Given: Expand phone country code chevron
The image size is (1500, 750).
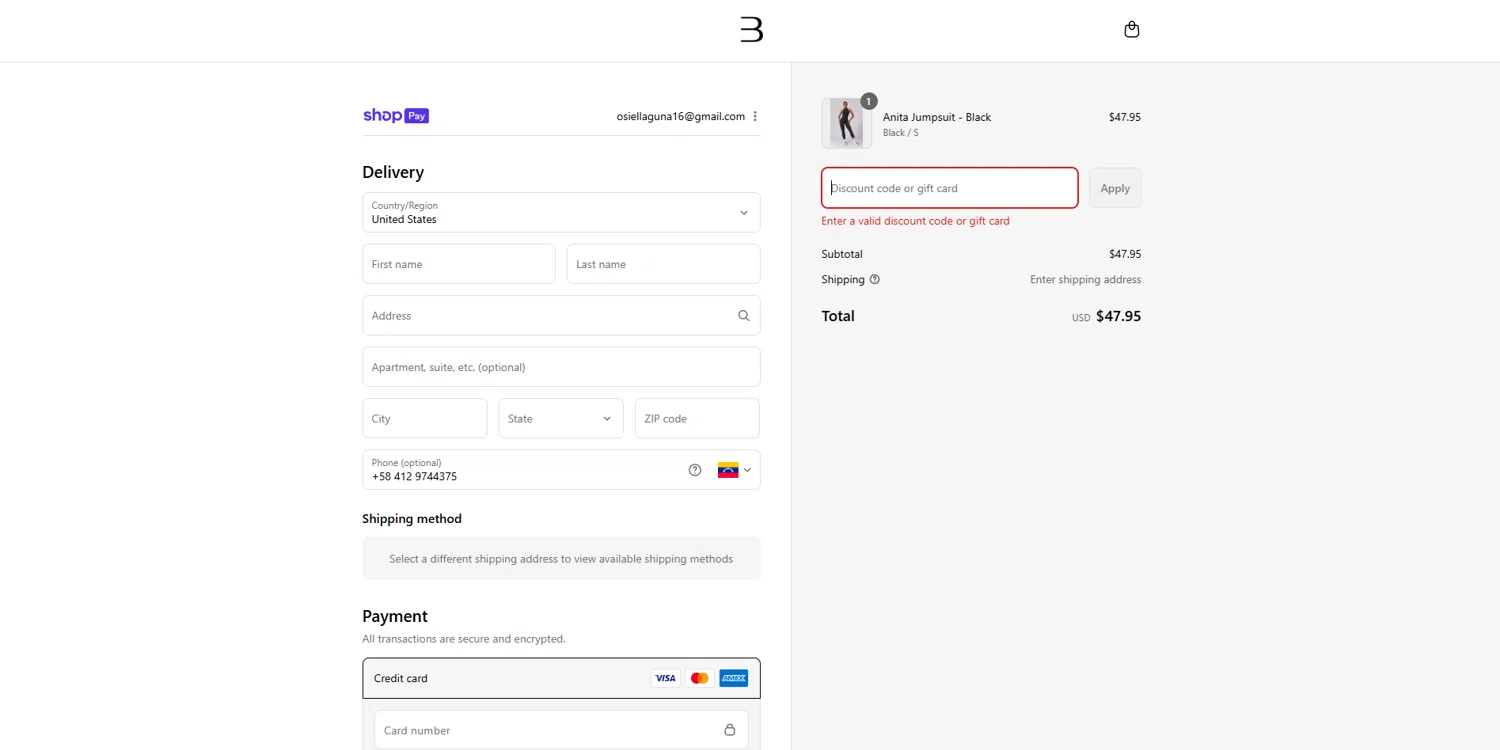Looking at the screenshot, I should pyautogui.click(x=747, y=470).
